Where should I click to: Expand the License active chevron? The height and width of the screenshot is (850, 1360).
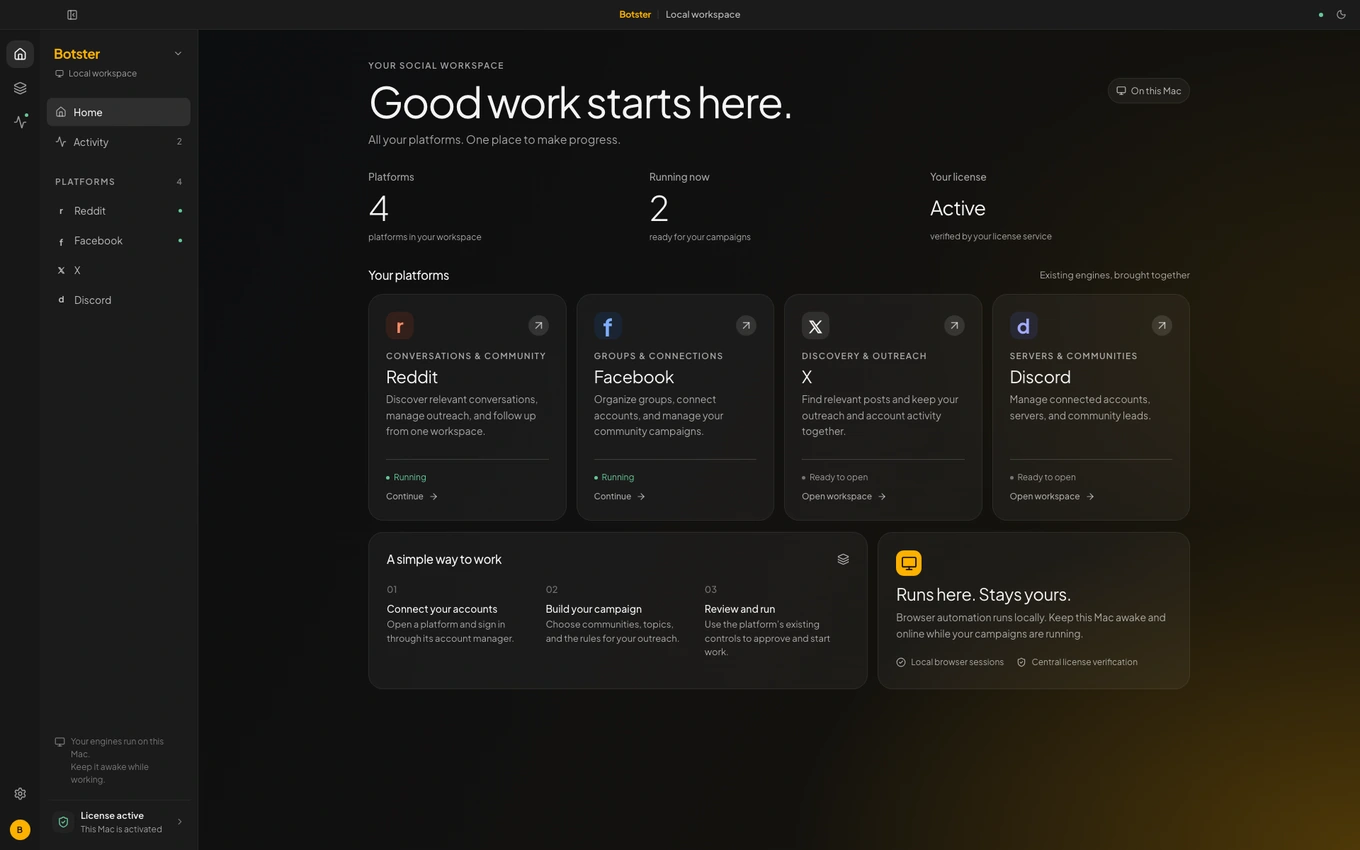180,822
